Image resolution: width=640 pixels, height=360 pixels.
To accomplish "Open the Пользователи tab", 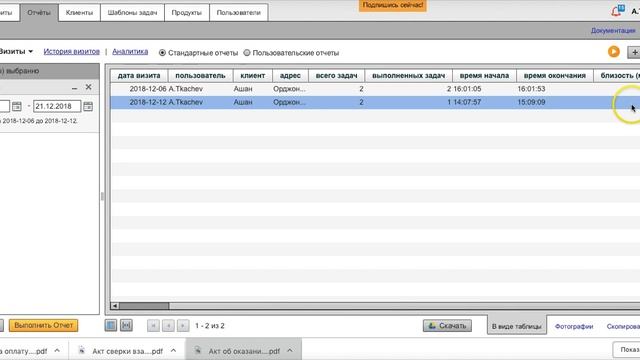I will 238,12.
